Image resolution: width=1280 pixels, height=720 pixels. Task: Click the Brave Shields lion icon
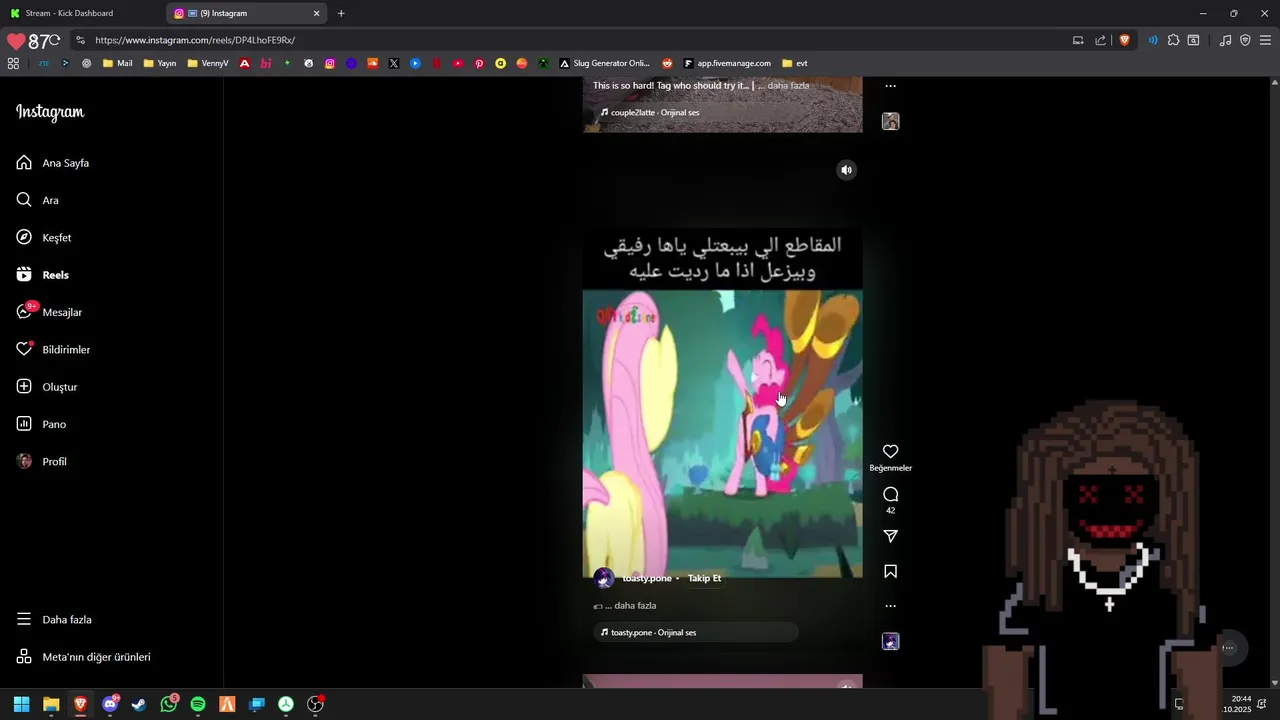coord(1124,40)
